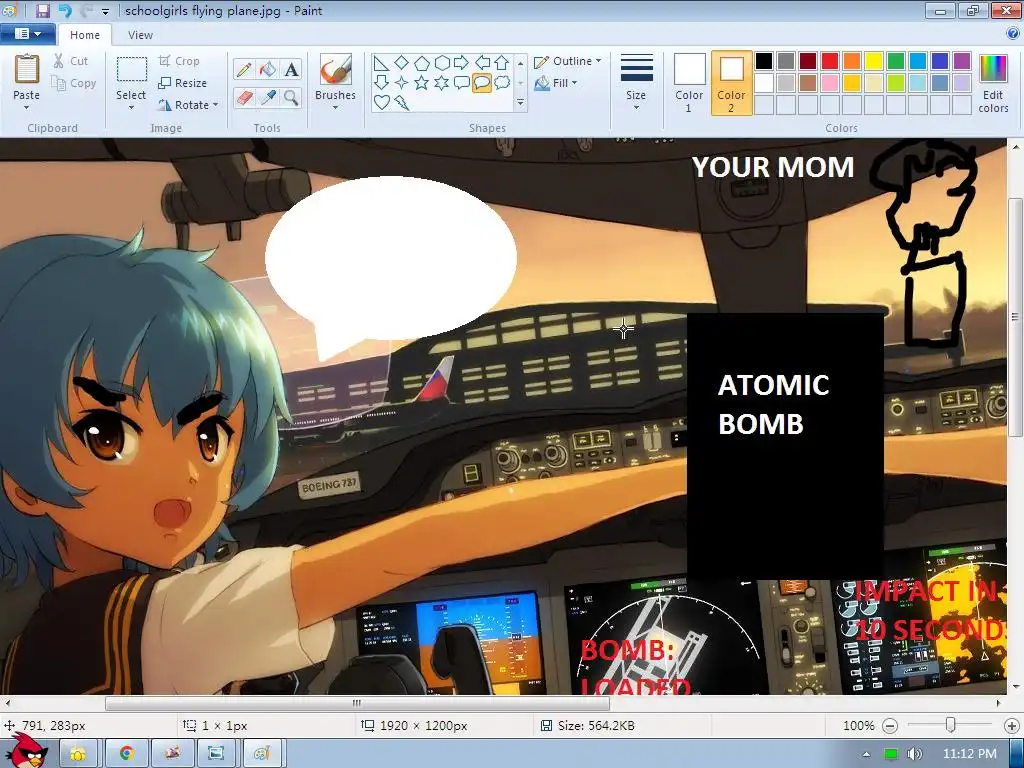Open the Paste dropdown arrow
1024x768 pixels.
(x=26, y=108)
